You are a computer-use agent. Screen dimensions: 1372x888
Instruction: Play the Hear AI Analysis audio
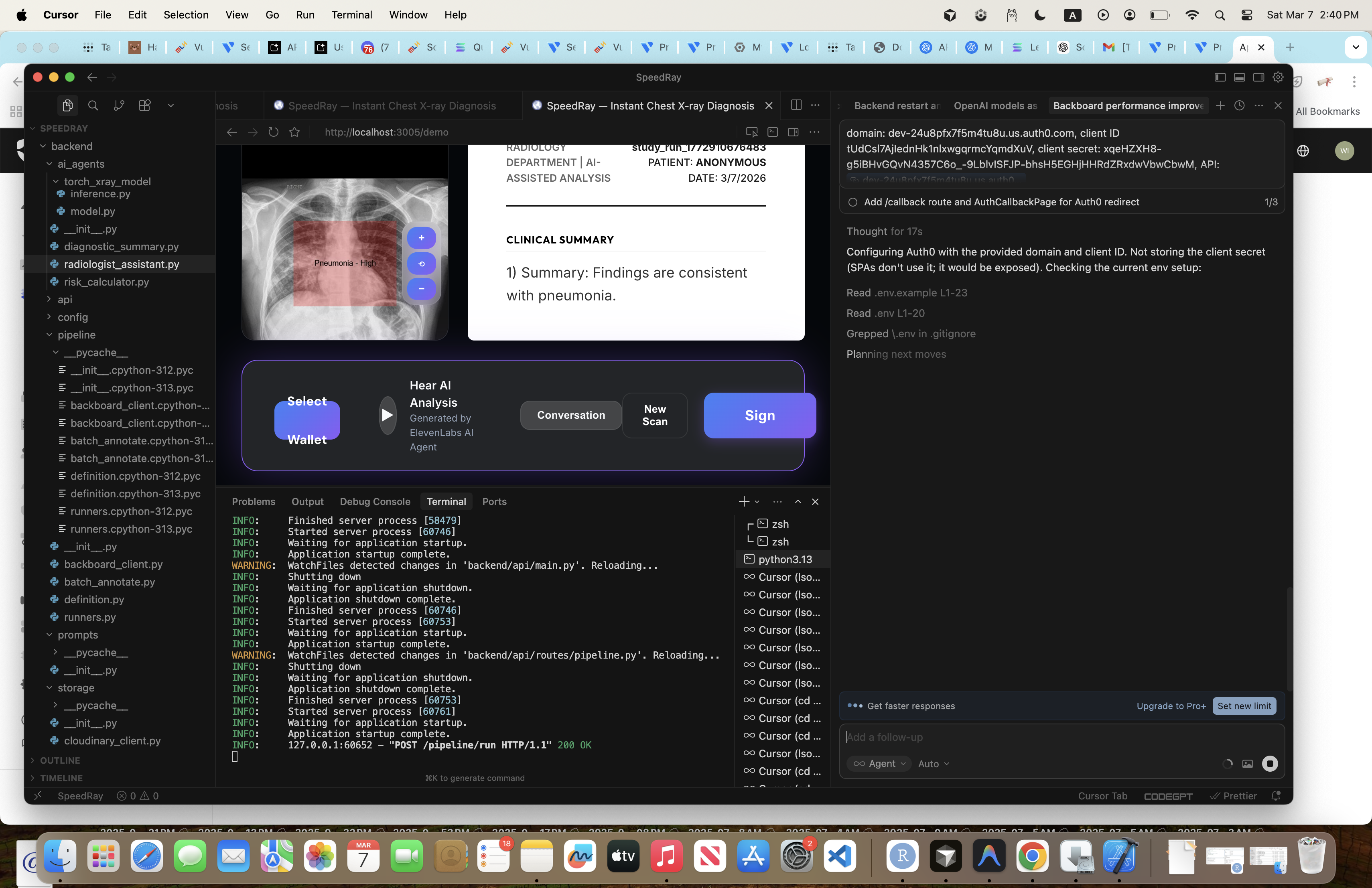tap(388, 415)
